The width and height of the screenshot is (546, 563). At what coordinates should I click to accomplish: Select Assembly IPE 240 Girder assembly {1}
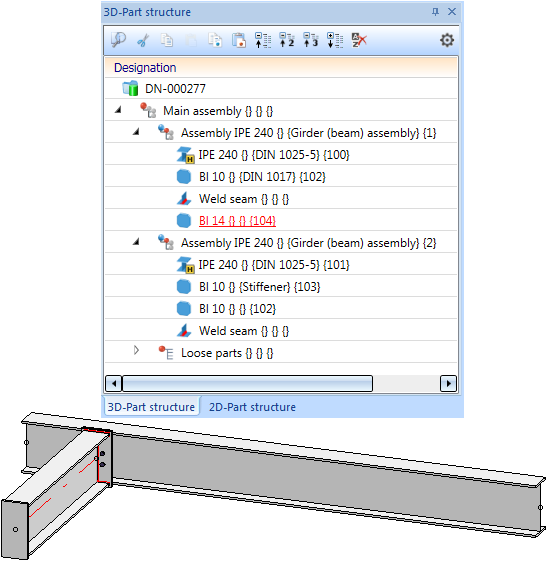tap(281, 132)
